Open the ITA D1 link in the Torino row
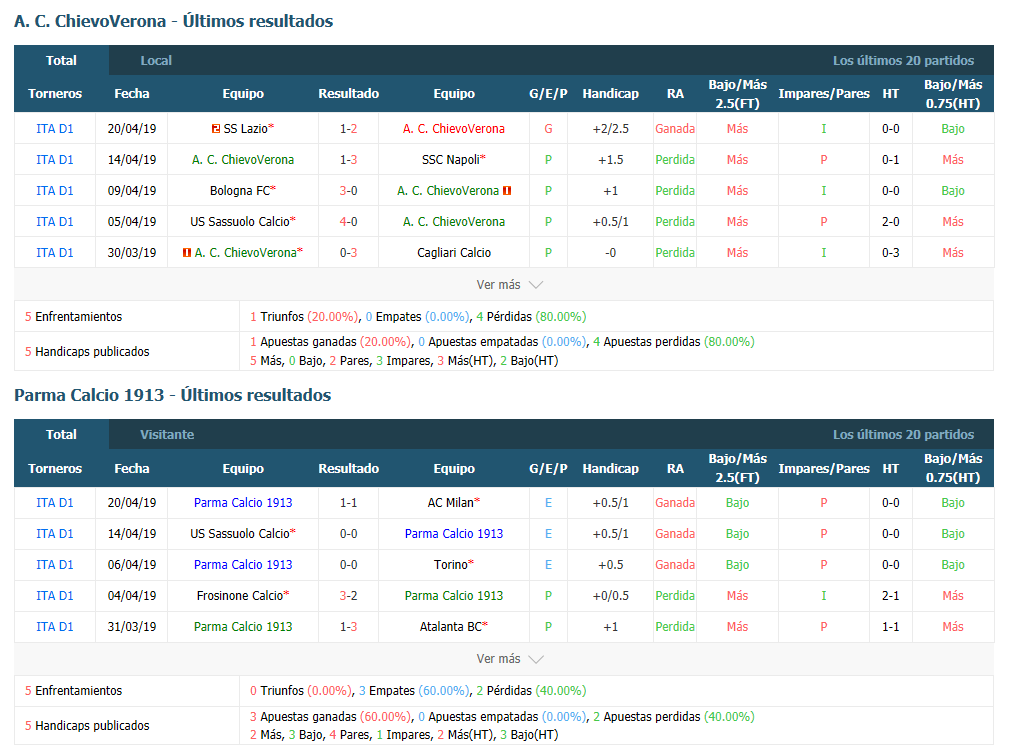Image resolution: width=1010 pixels, height=748 pixels. 55,565
